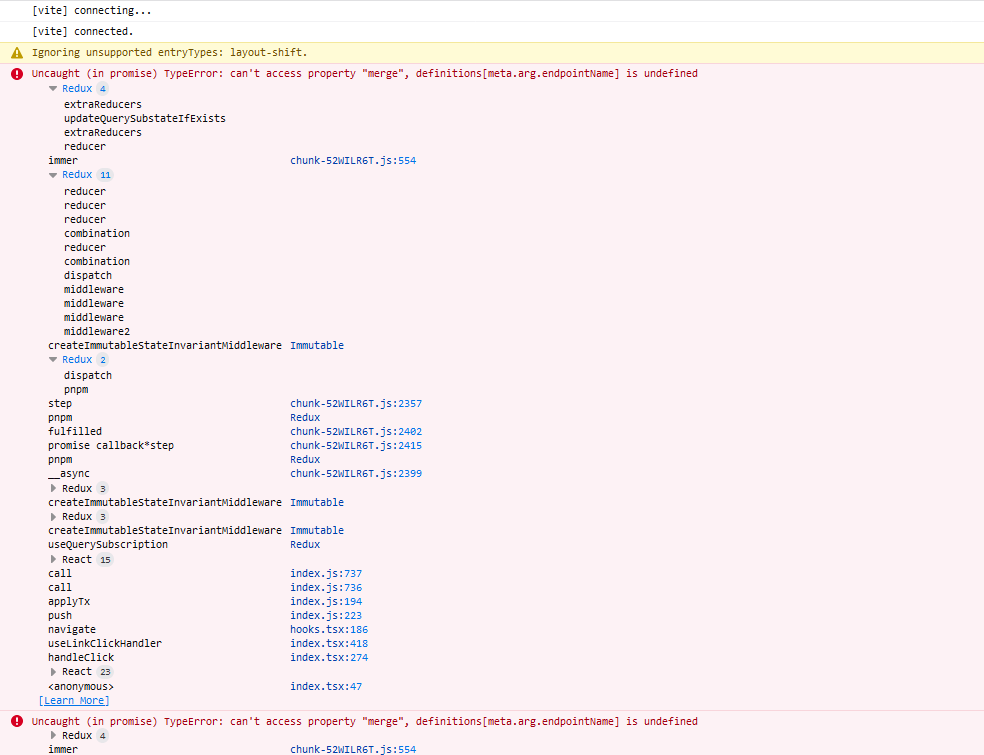Click the error icon on the bottom TypeError
The image size is (984, 755).
[x=16, y=720]
